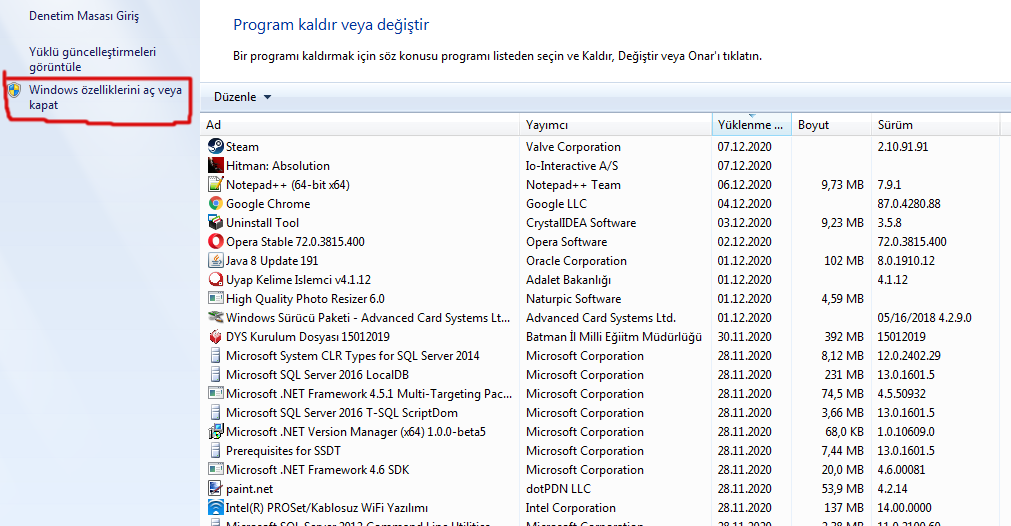Select the Hitman: Absolution icon
Viewport: 1011px width, 526px height.
(215, 166)
